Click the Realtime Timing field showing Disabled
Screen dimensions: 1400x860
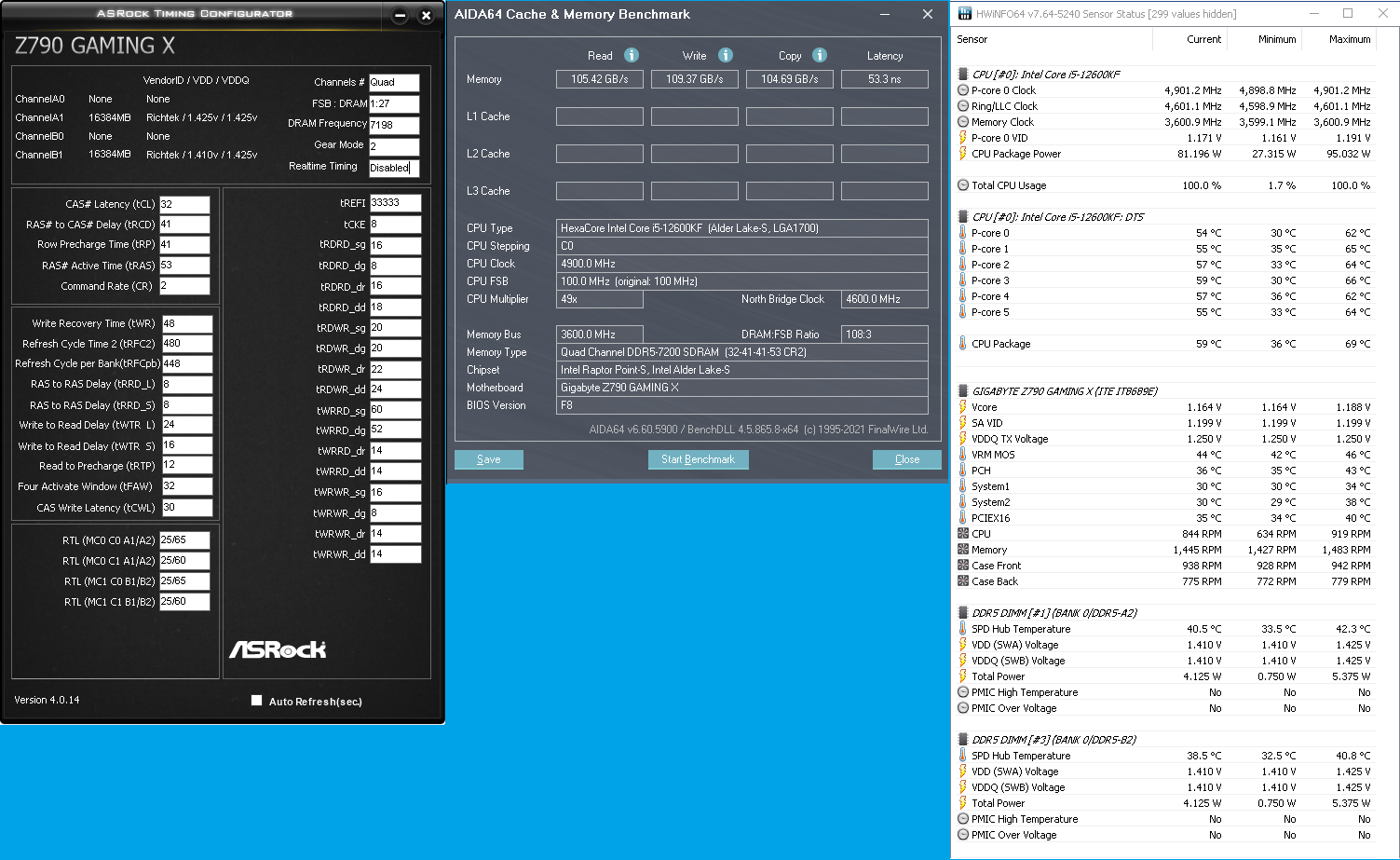point(394,168)
